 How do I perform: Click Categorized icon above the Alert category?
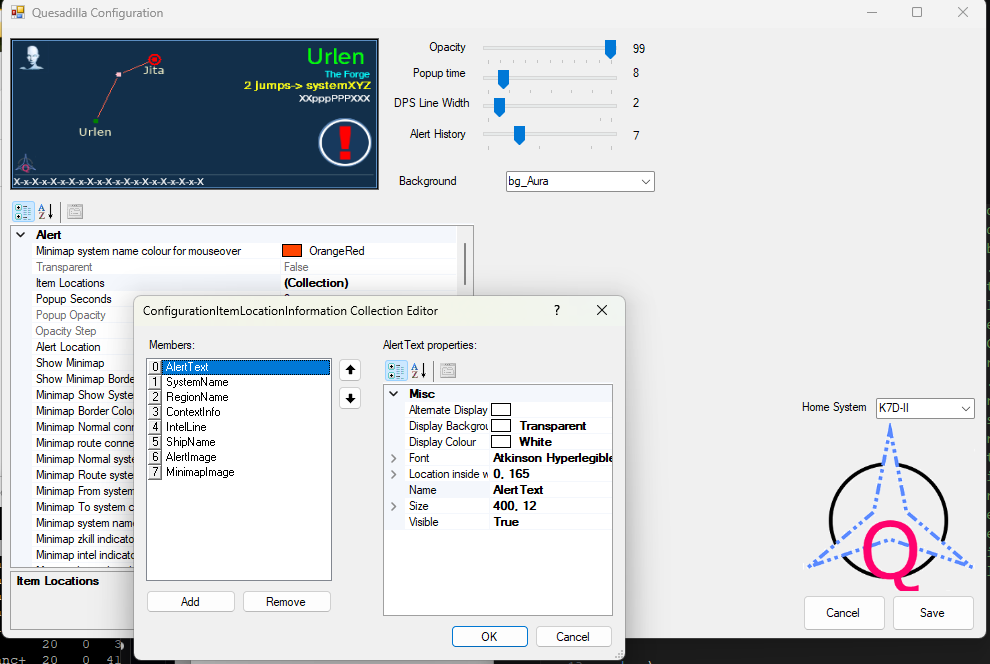pos(23,211)
